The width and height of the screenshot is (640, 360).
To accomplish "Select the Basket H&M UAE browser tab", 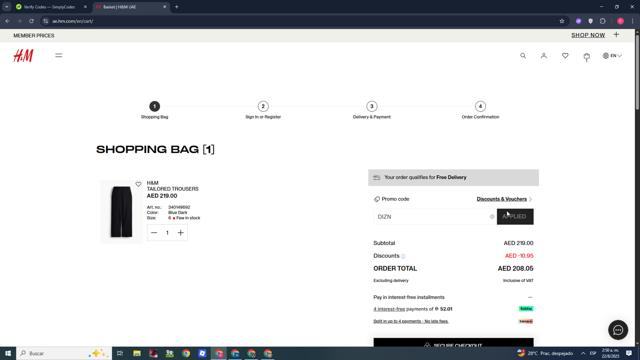I will (x=131, y=7).
